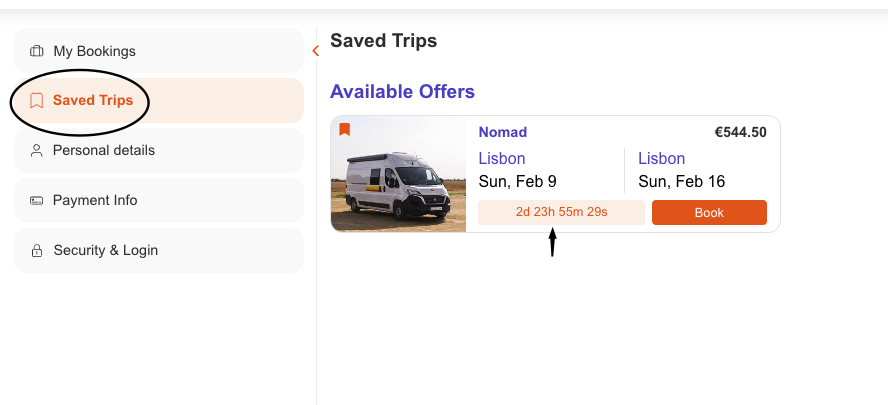Collapse the sidebar with the orange chevron
This screenshot has width=888, height=405.
[315, 50]
